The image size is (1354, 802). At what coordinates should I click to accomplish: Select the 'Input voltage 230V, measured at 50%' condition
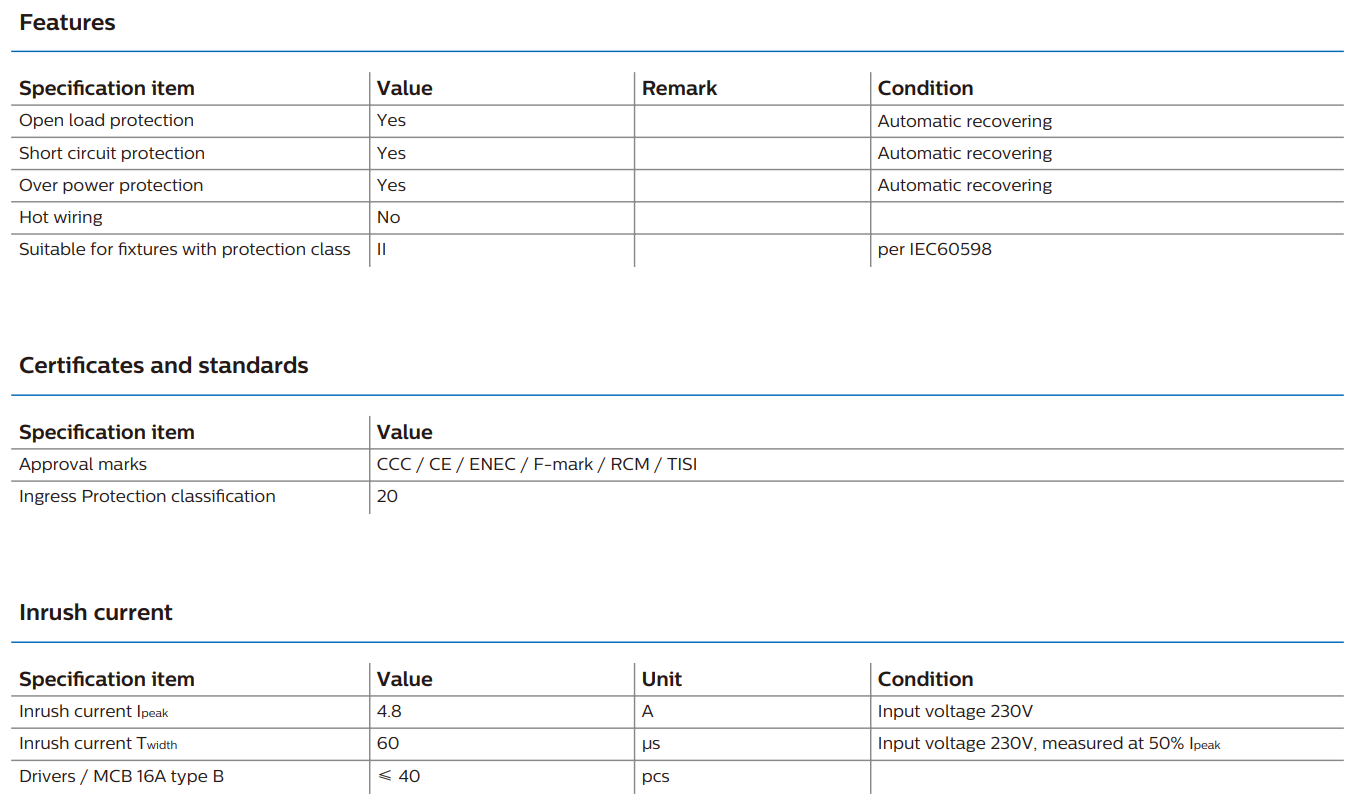click(x=1048, y=743)
